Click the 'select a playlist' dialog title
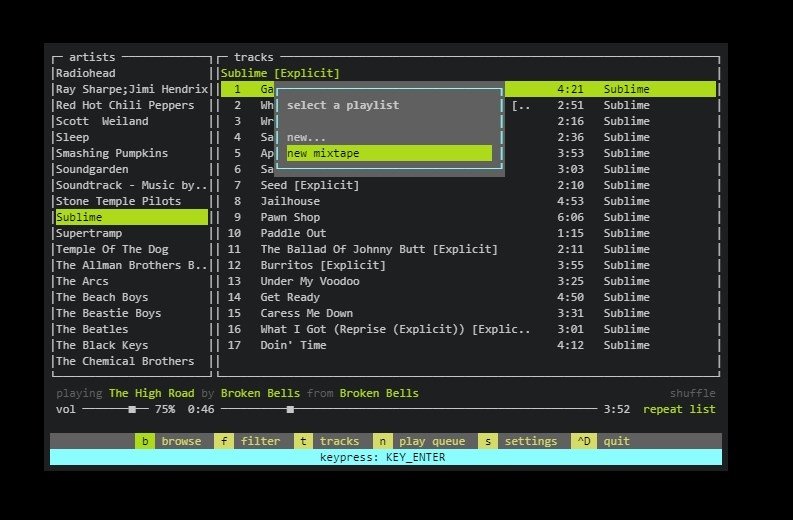793x520 pixels. click(343, 105)
